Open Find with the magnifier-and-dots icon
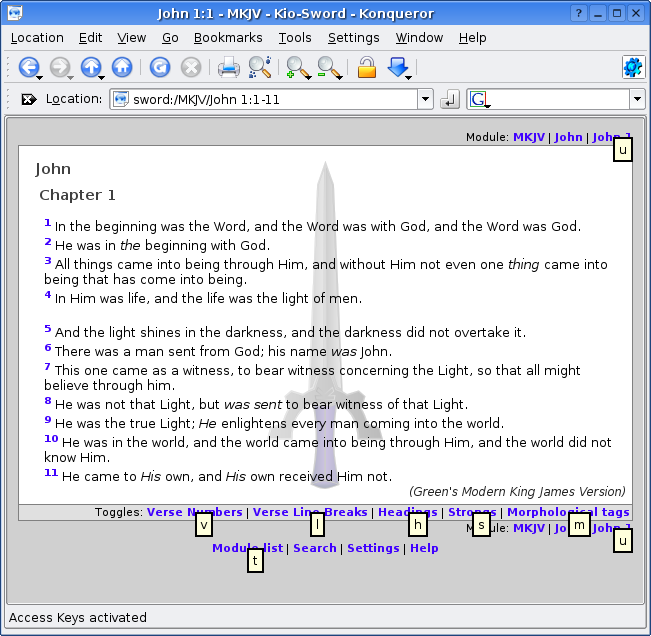 click(x=260, y=67)
